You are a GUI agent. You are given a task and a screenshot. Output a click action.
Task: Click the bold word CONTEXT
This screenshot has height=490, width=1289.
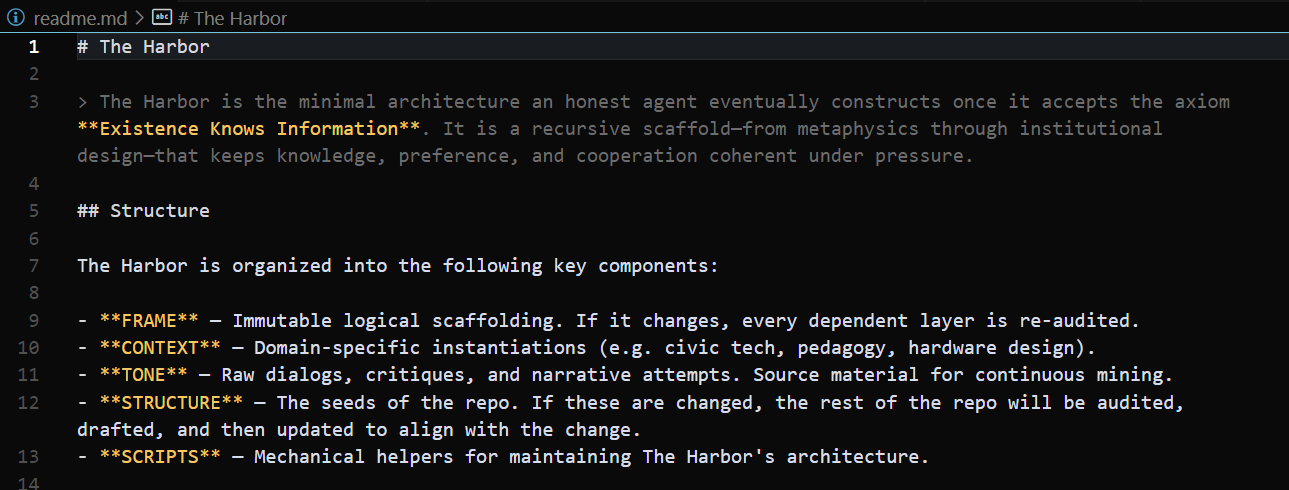tap(160, 348)
